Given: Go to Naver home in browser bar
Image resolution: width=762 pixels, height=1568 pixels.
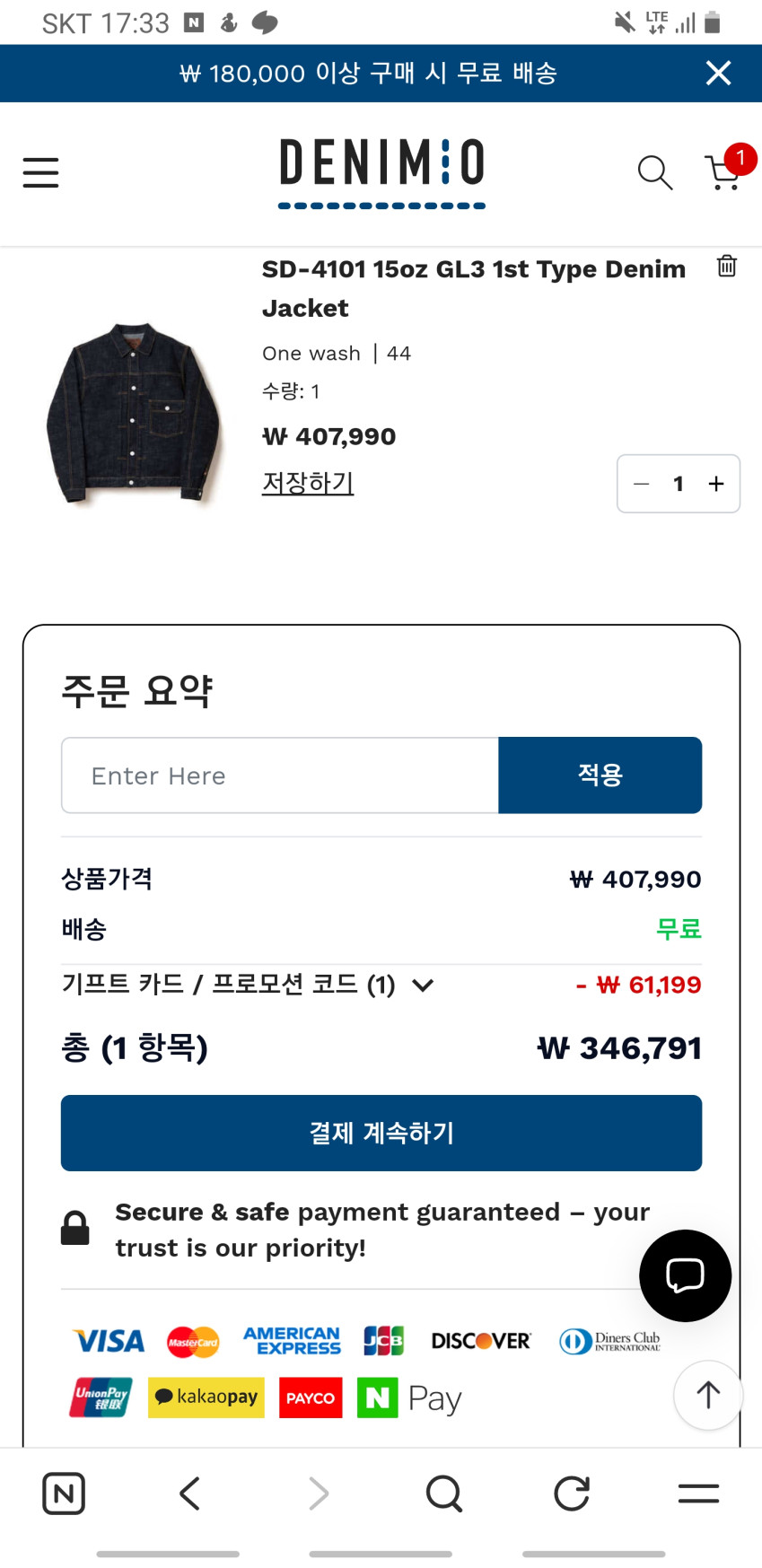Looking at the screenshot, I should click(x=64, y=1494).
